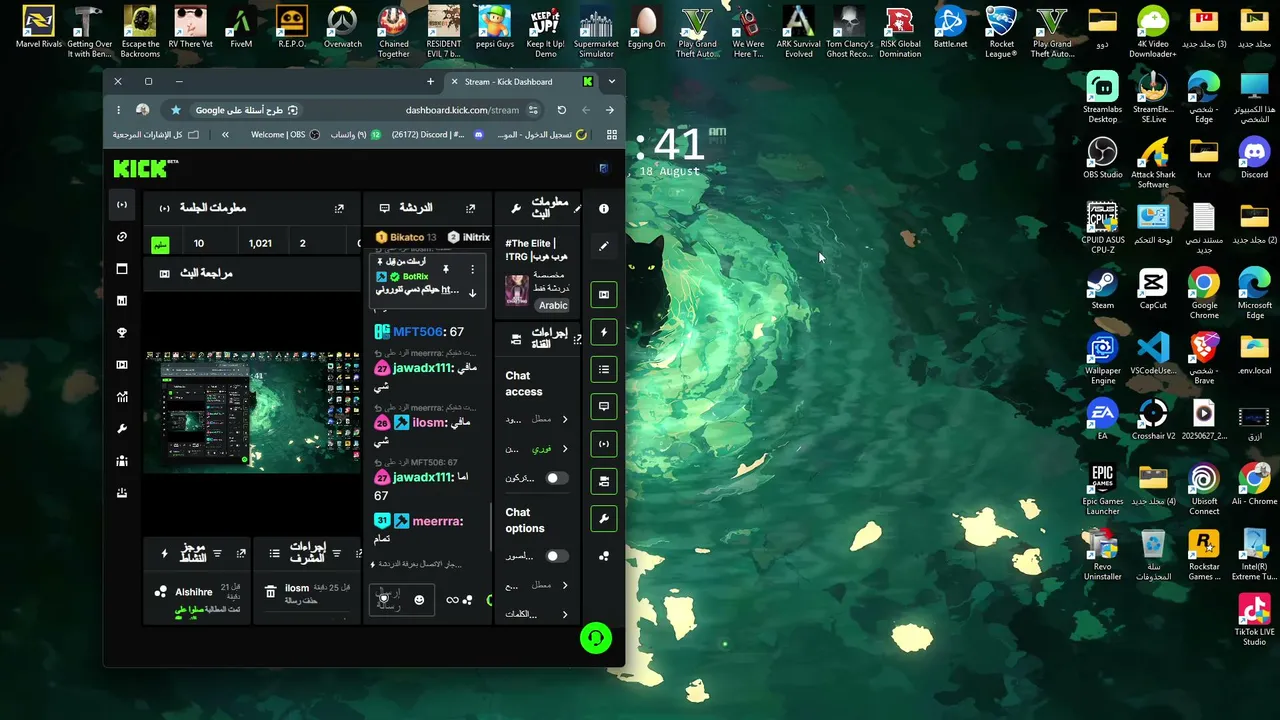Open the Discord bookmark in bookmarks bar

tap(437, 134)
